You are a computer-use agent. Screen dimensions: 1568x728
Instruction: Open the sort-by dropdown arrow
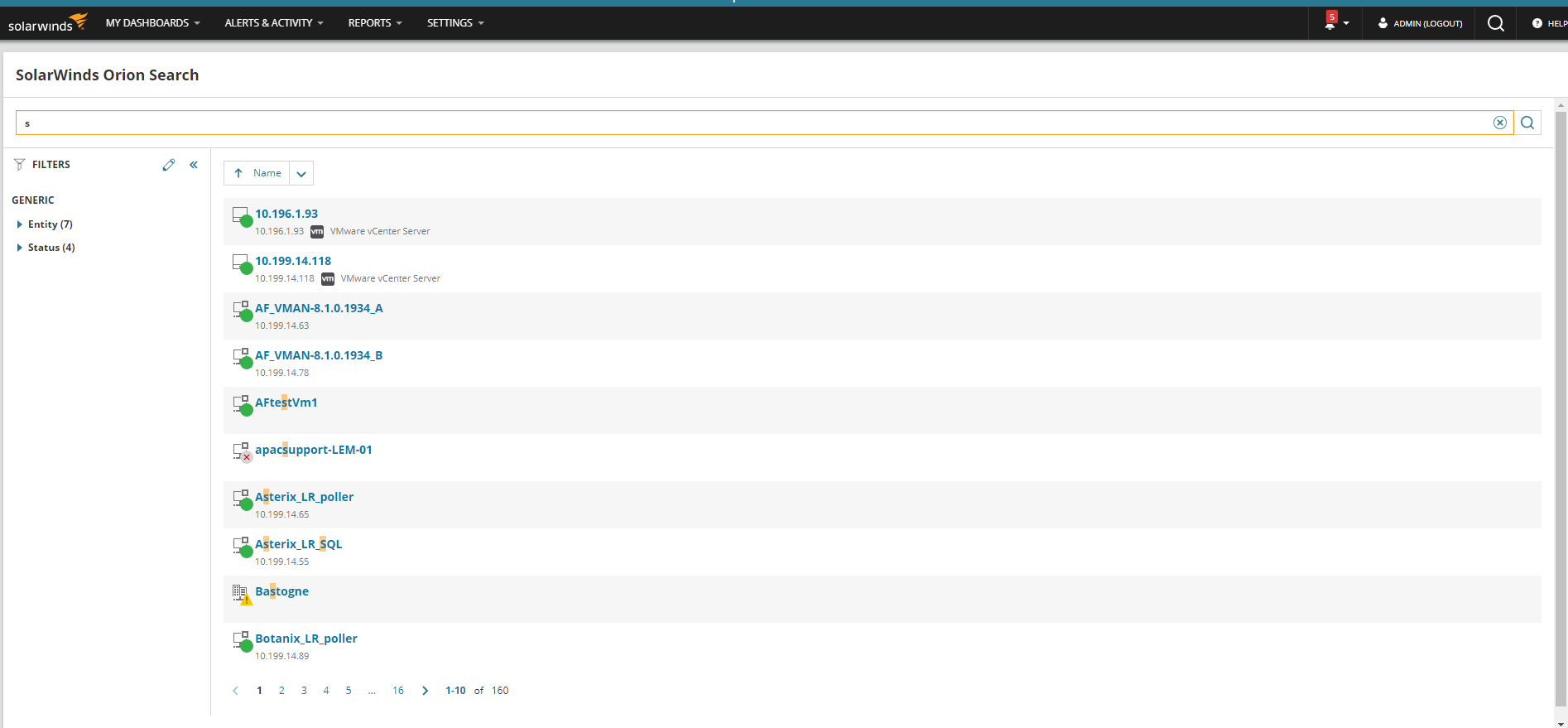click(x=301, y=173)
